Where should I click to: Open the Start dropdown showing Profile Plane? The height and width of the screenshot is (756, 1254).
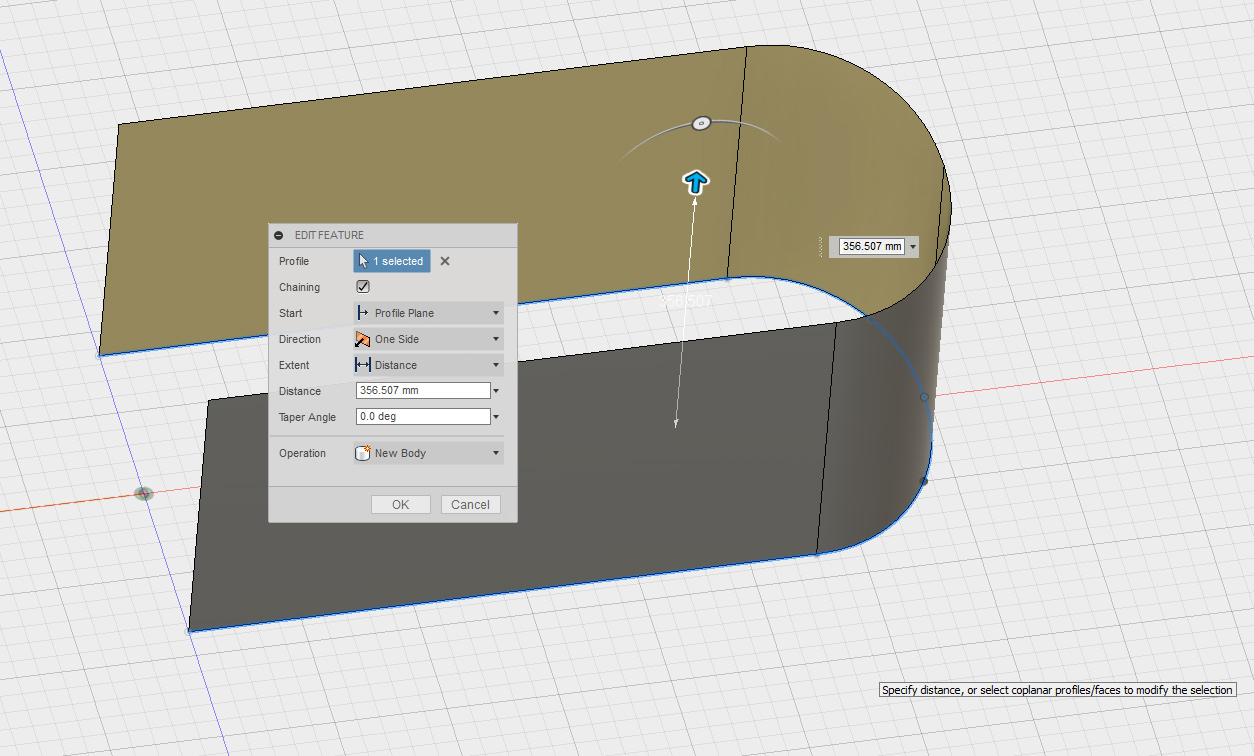pos(429,313)
